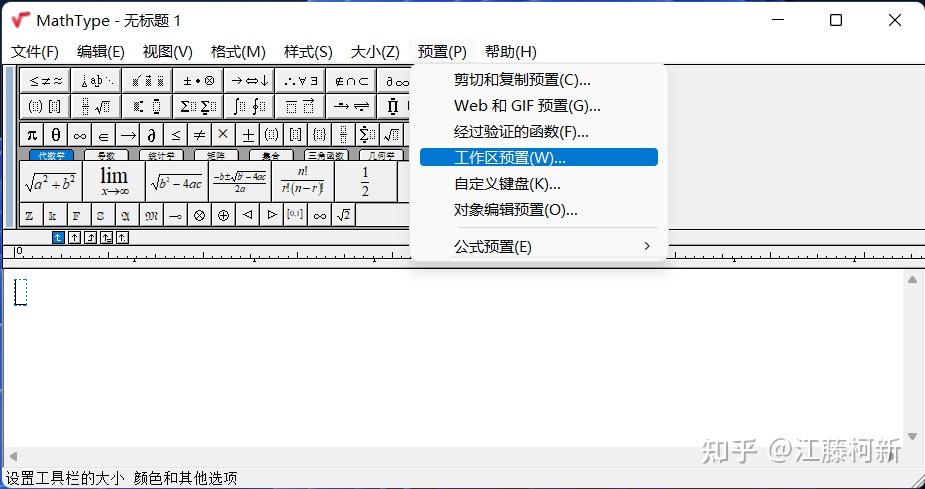Open the spaces and ellipses palette
925x489 pixels.
click(x=96, y=81)
